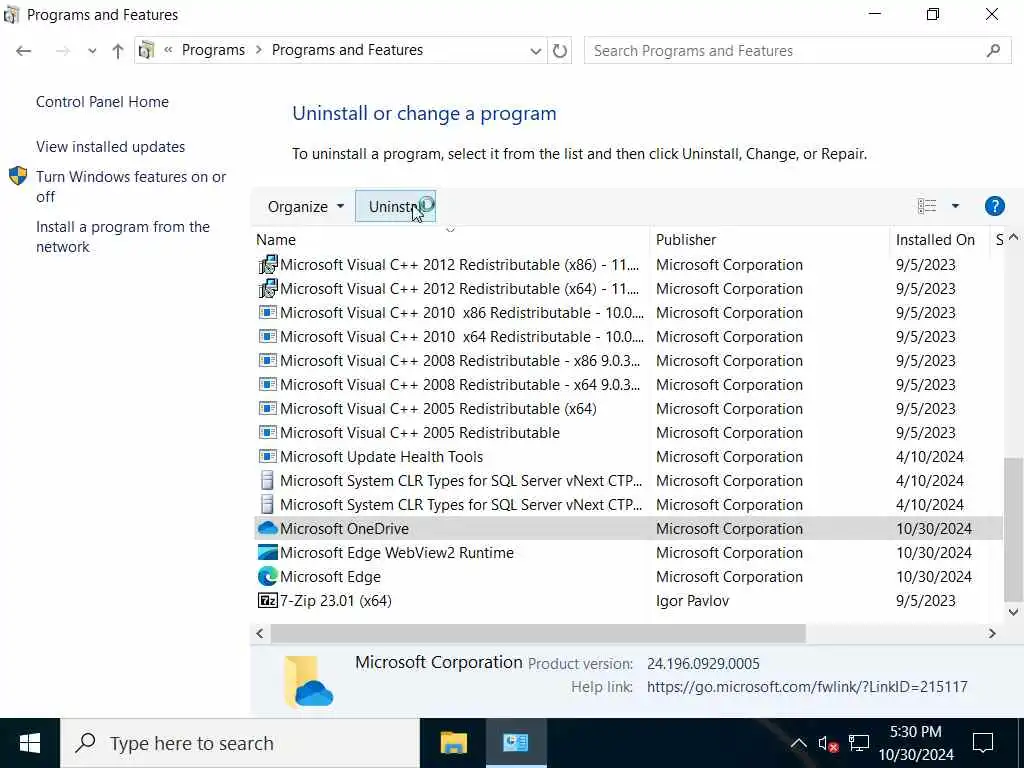Click icon of Visual C++ 2005 Redistributable (x64)
The image size is (1024, 768).
point(268,408)
